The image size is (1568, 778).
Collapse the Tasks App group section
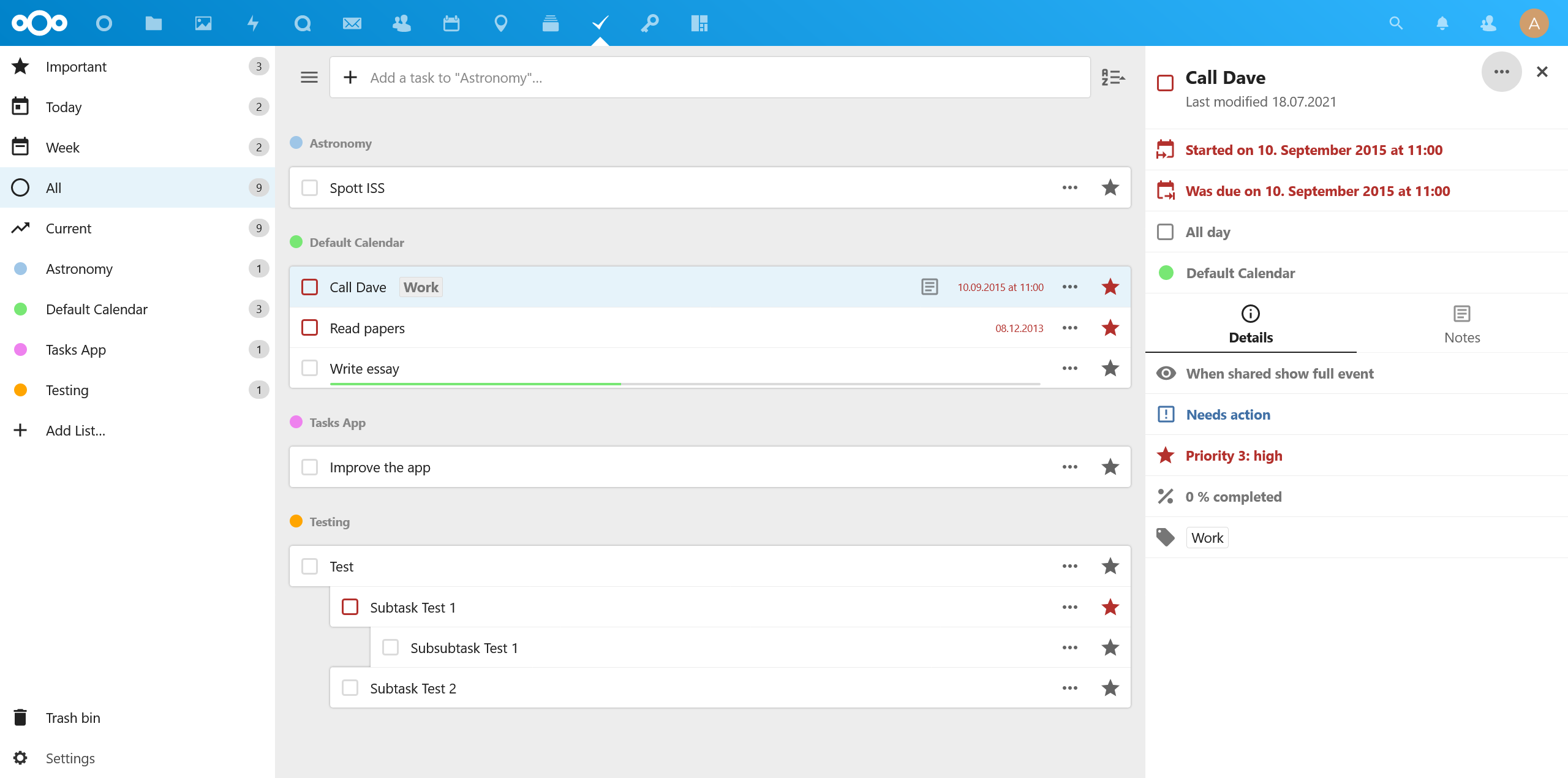point(337,422)
